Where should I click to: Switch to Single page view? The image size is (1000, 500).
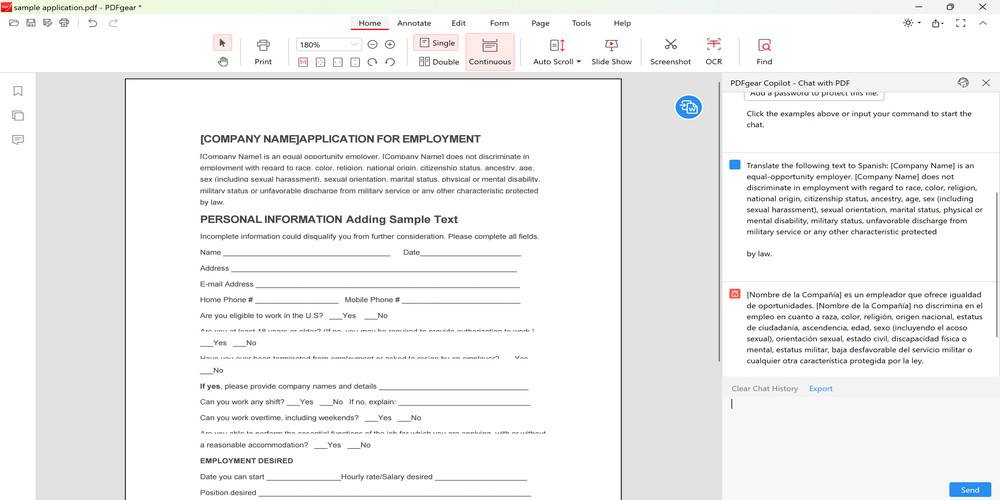tap(437, 43)
